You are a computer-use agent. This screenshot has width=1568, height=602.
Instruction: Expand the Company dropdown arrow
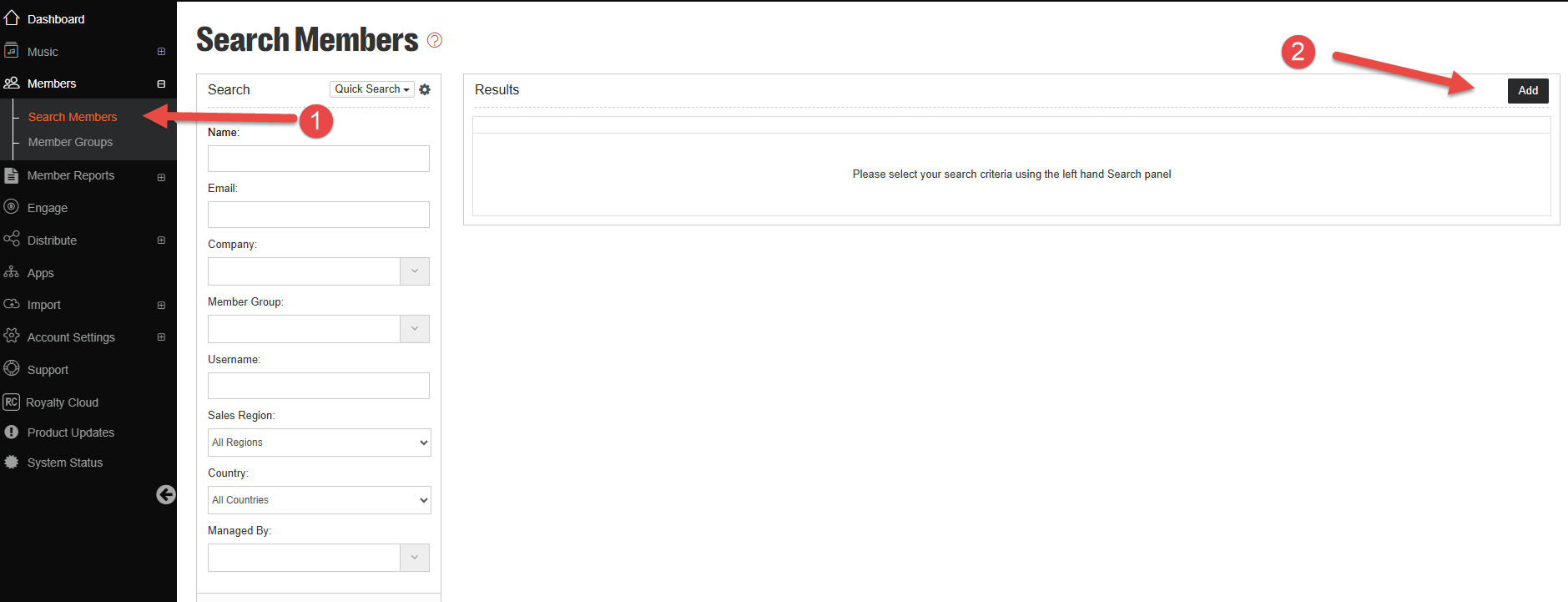415,271
